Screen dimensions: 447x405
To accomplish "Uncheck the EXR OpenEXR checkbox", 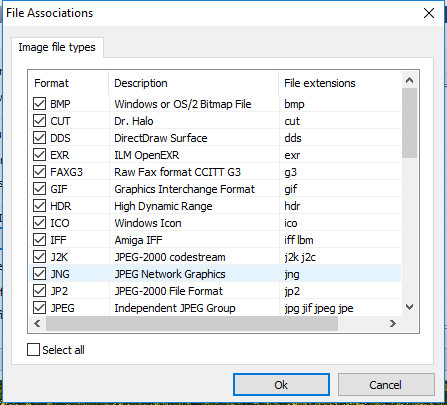I will (39, 155).
